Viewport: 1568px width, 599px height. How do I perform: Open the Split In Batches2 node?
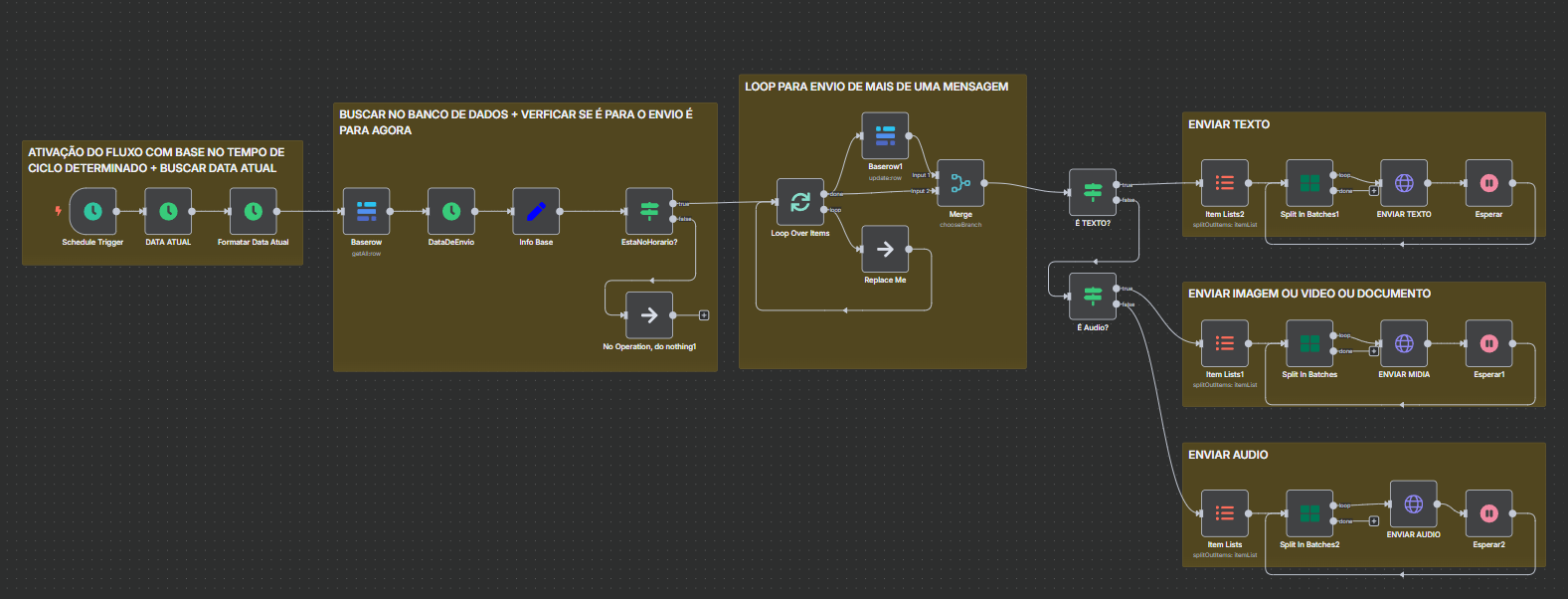tap(1309, 513)
